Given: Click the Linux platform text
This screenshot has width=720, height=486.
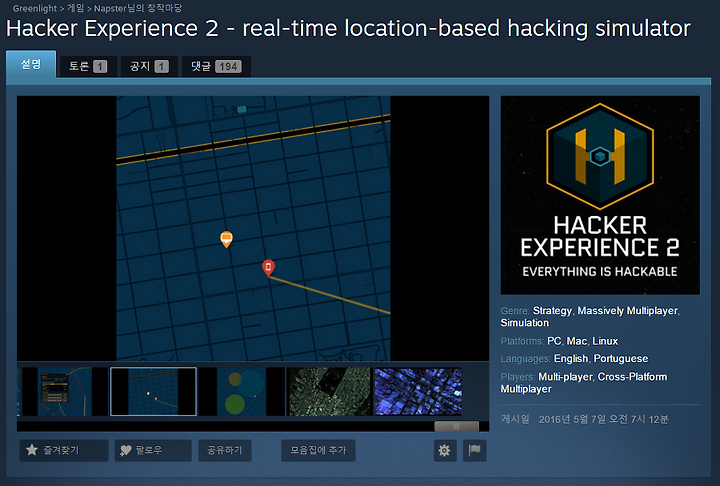Looking at the screenshot, I should click(x=605, y=341).
